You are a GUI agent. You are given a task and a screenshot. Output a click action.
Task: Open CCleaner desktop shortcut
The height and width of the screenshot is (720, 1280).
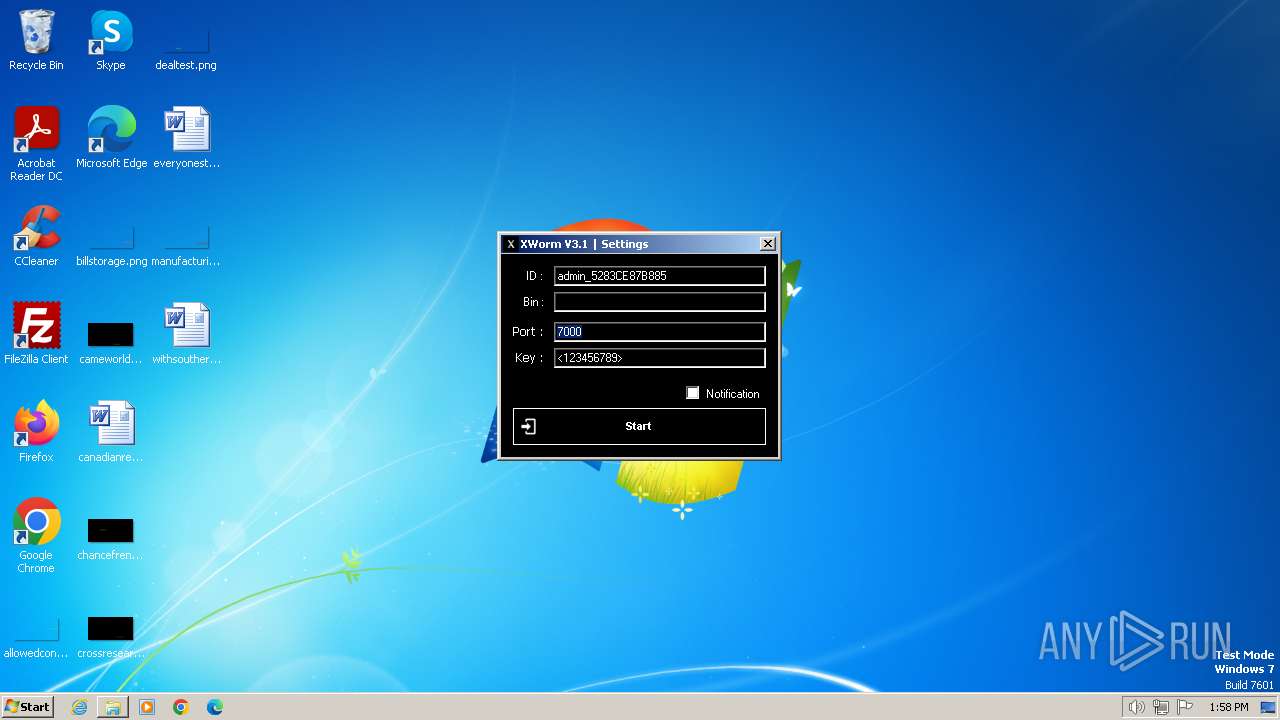(36, 235)
